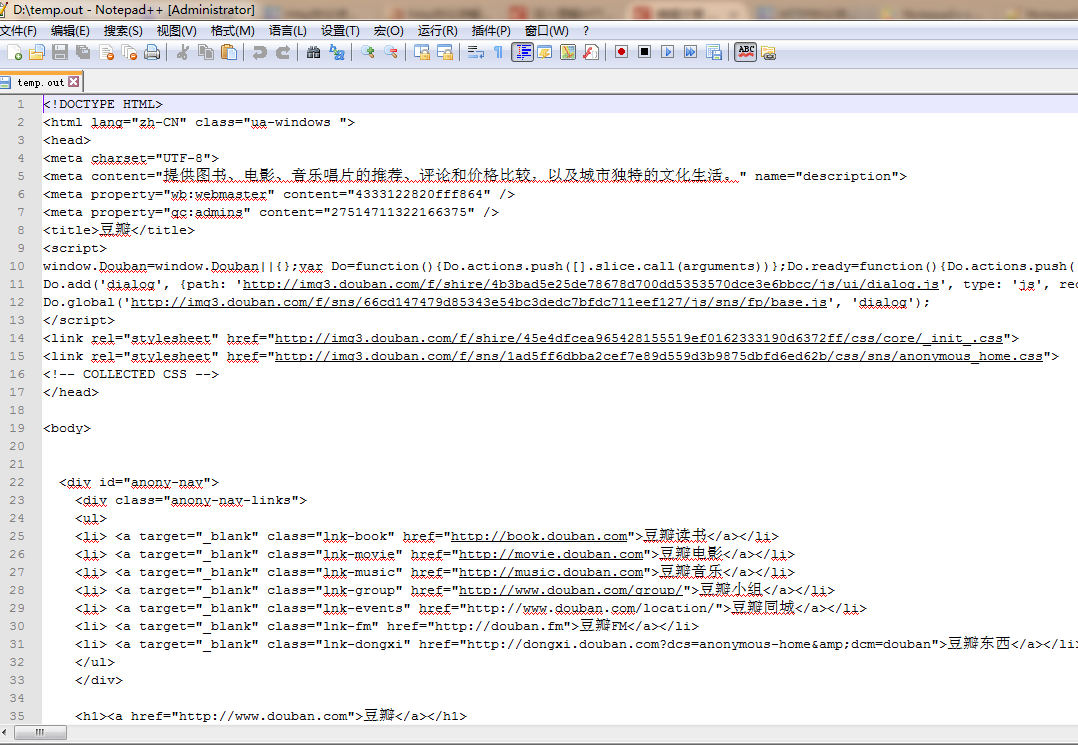Open the 窗口(W) menu
The width and height of the screenshot is (1078, 745).
point(547,30)
